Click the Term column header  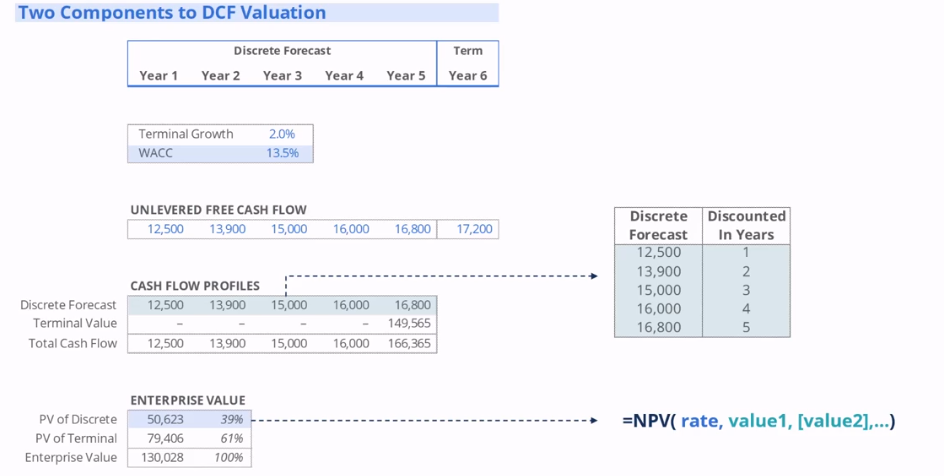coord(468,50)
